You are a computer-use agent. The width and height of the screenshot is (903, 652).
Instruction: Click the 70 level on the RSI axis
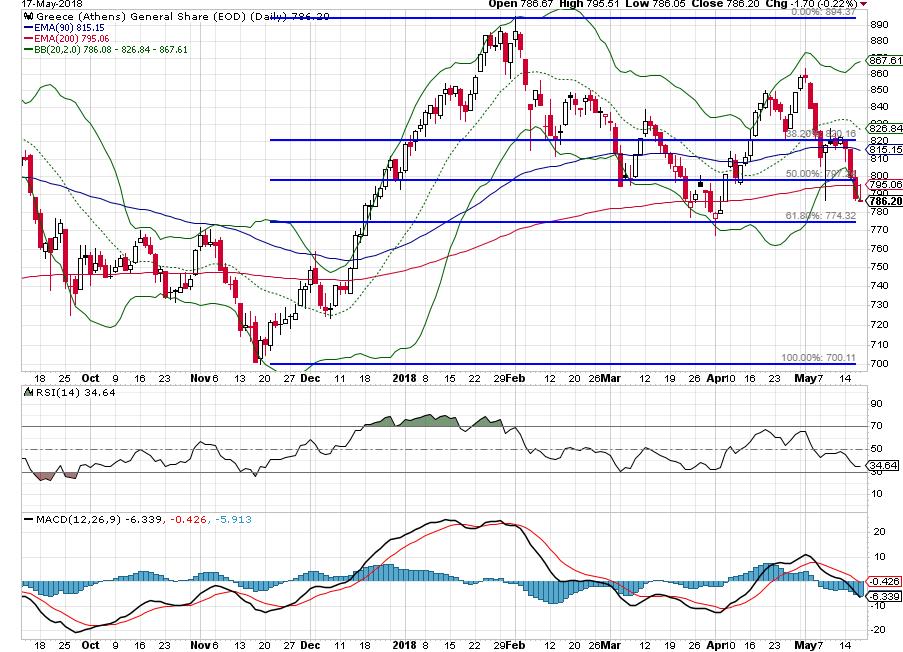tap(876, 426)
